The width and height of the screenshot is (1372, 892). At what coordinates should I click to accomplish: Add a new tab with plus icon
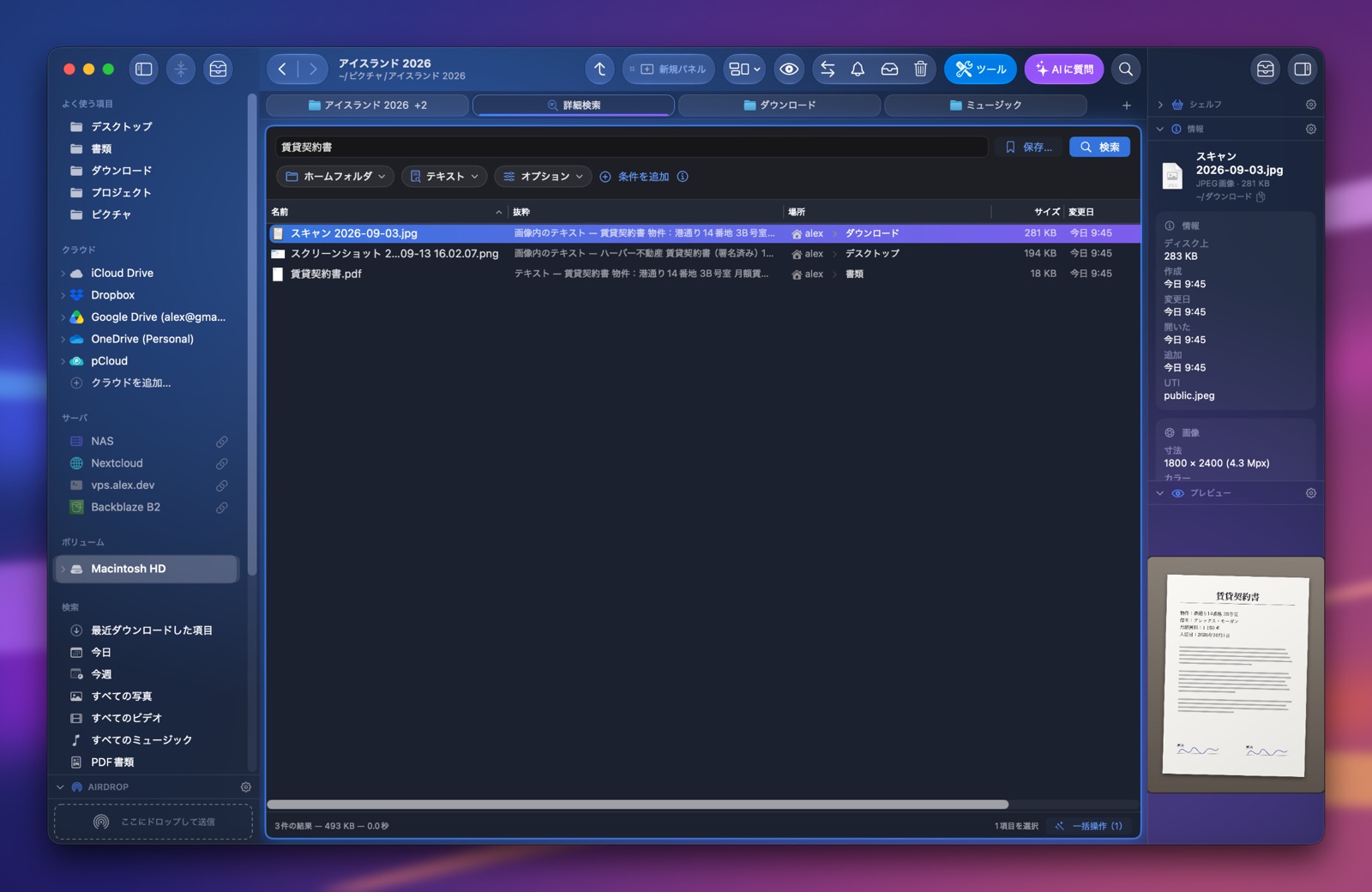pos(1127,105)
